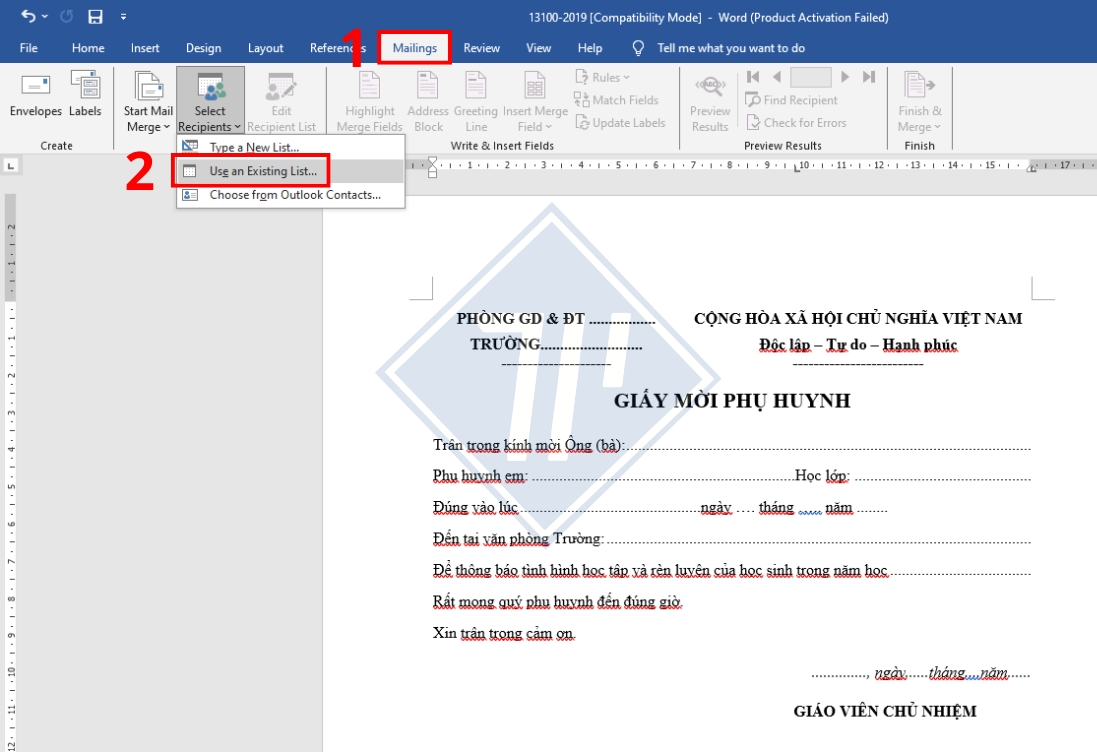Select the Labels tool
The height and width of the screenshot is (752, 1097).
84,99
